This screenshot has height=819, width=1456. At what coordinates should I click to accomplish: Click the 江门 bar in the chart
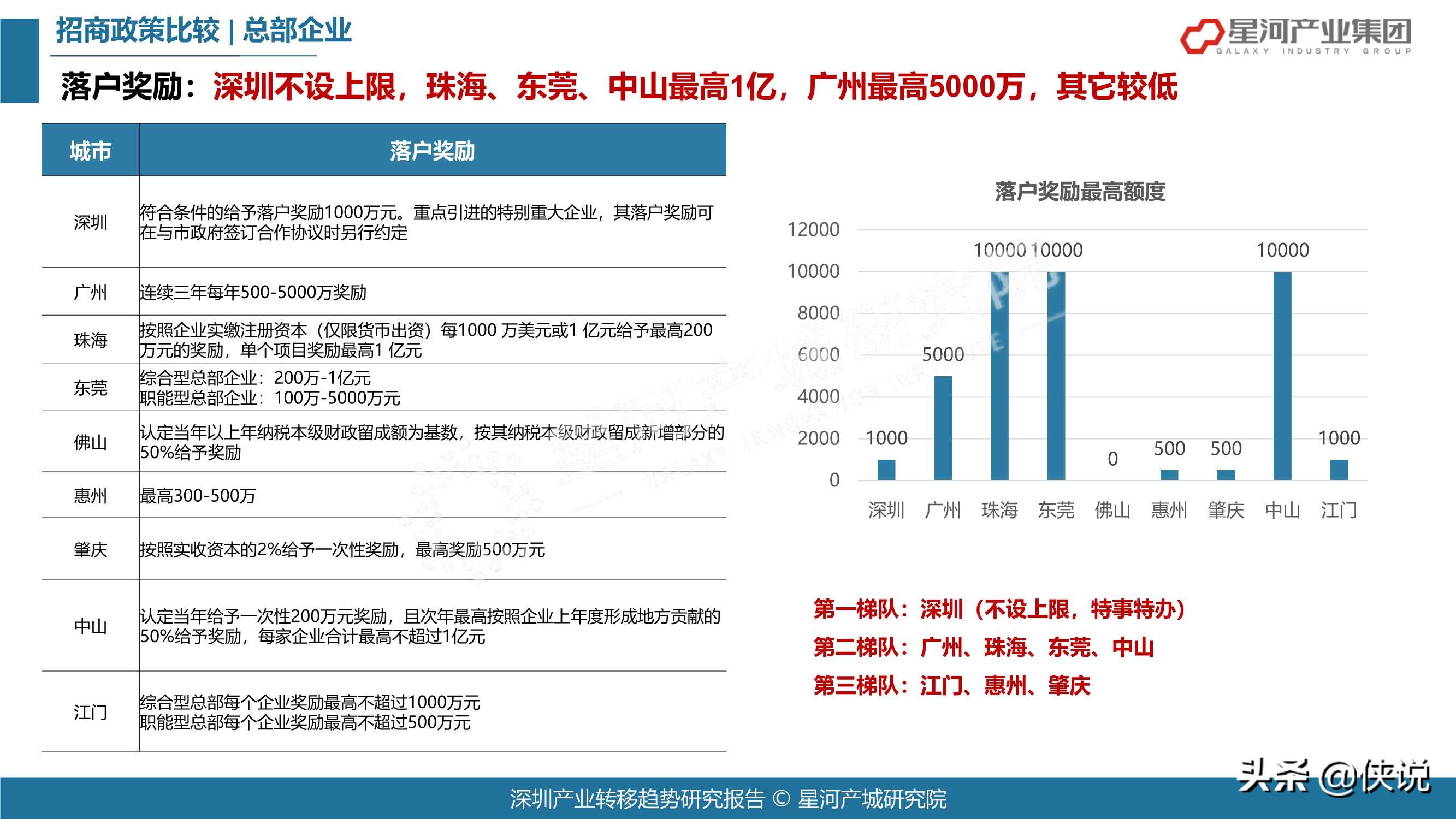tap(1339, 470)
